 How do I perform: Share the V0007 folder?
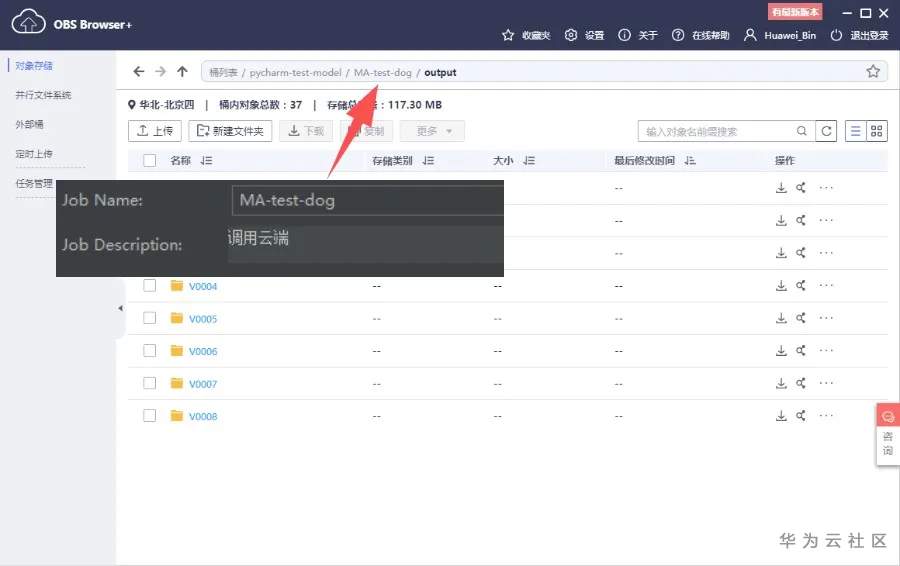(801, 383)
